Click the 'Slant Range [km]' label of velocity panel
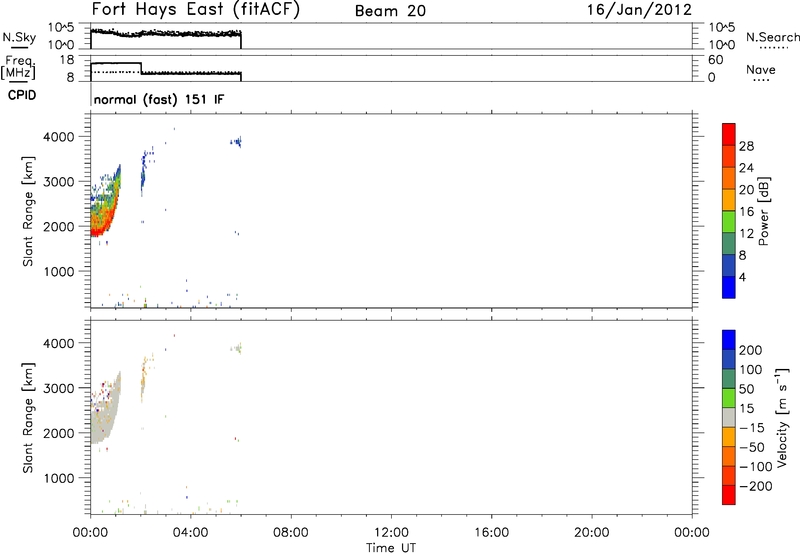 pos(28,418)
